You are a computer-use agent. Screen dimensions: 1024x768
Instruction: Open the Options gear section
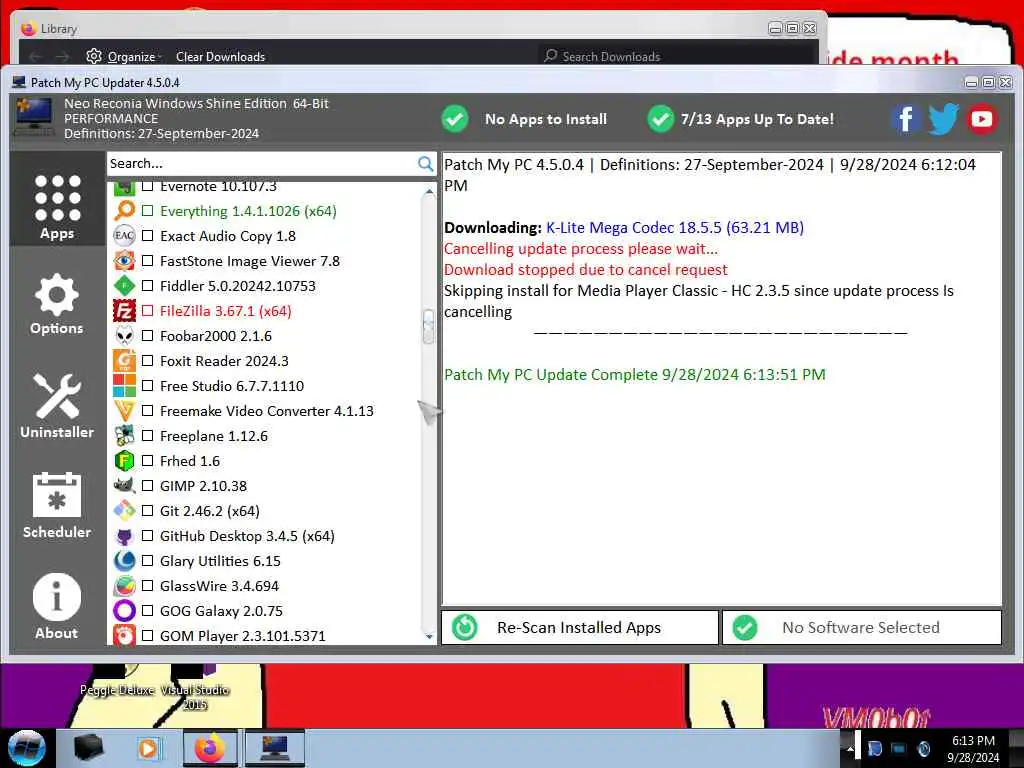tap(57, 304)
